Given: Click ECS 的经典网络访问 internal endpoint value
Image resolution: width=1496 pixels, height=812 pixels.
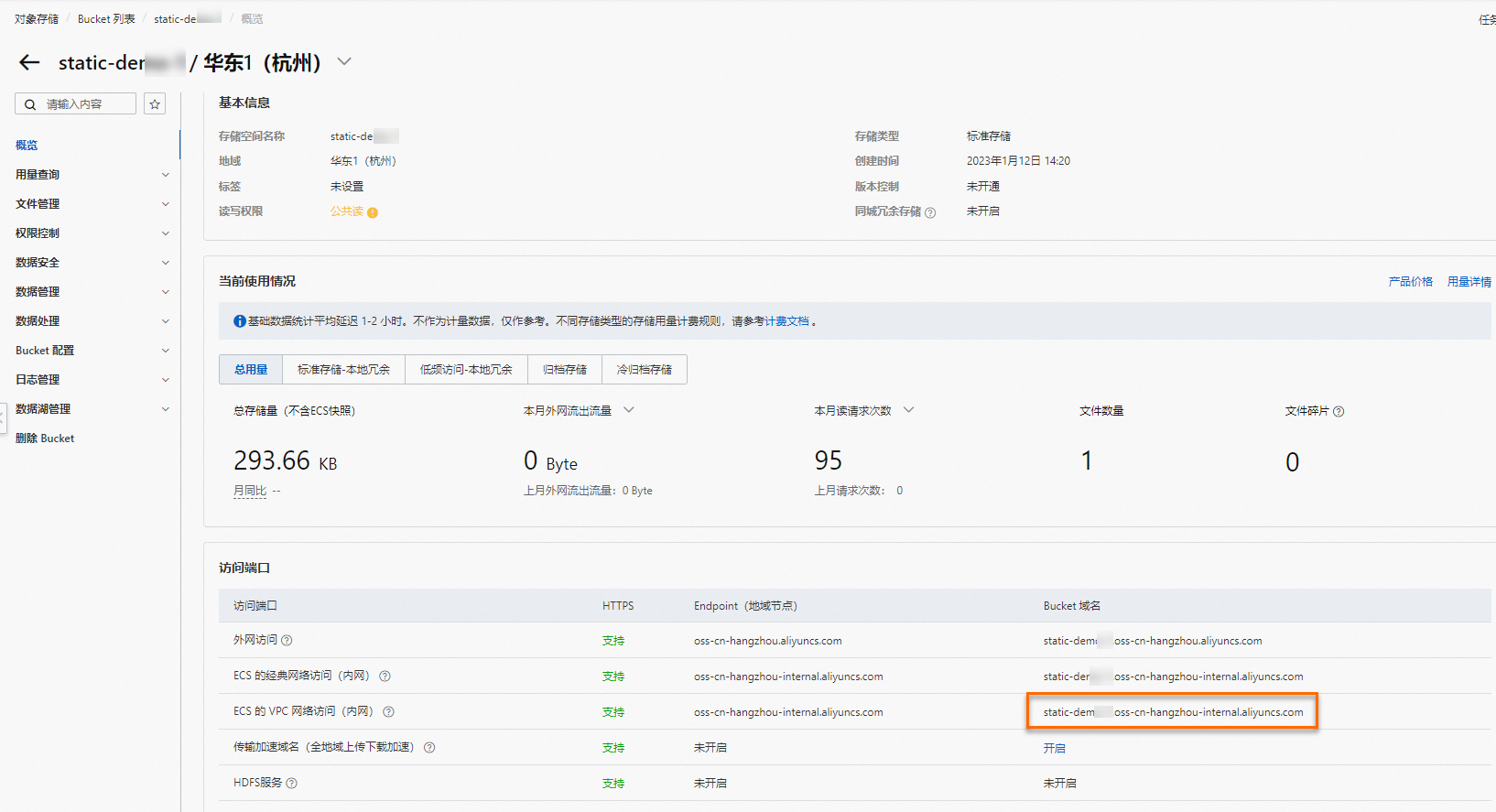Looking at the screenshot, I should pos(788,677).
